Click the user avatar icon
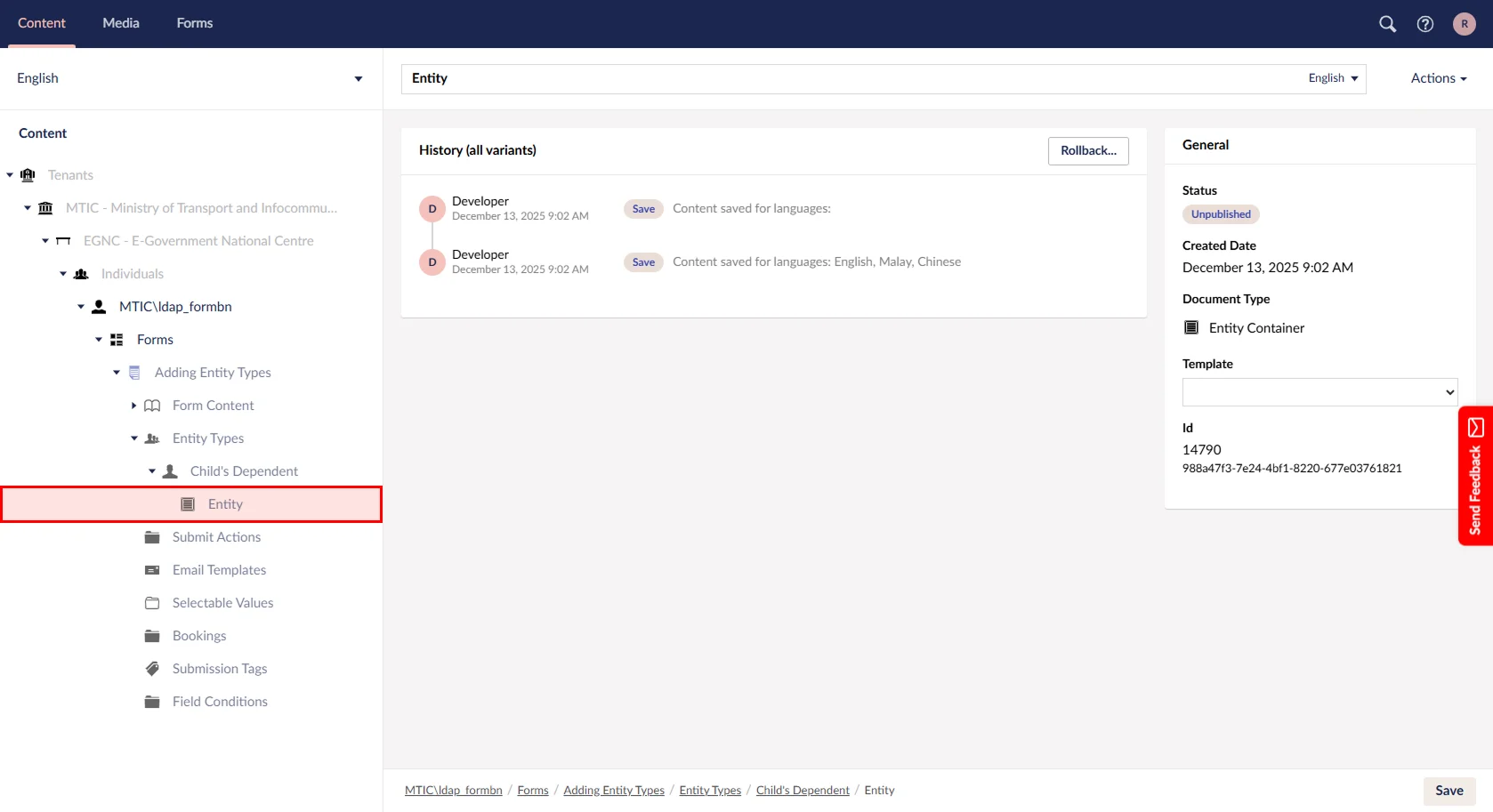This screenshot has width=1493, height=812. (x=1464, y=24)
